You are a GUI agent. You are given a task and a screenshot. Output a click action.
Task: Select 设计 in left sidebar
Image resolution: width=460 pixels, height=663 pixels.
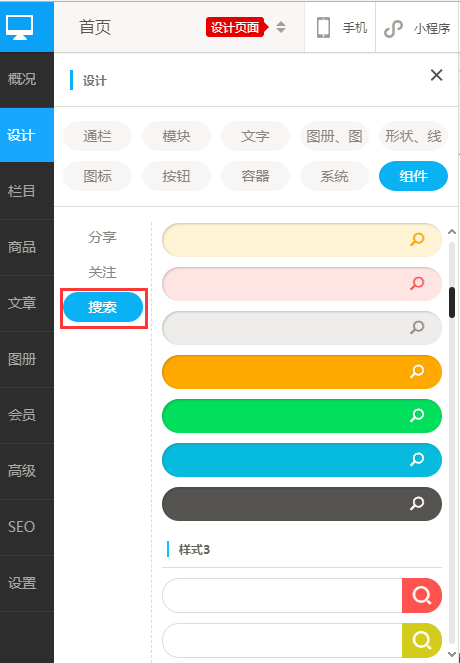(x=27, y=135)
